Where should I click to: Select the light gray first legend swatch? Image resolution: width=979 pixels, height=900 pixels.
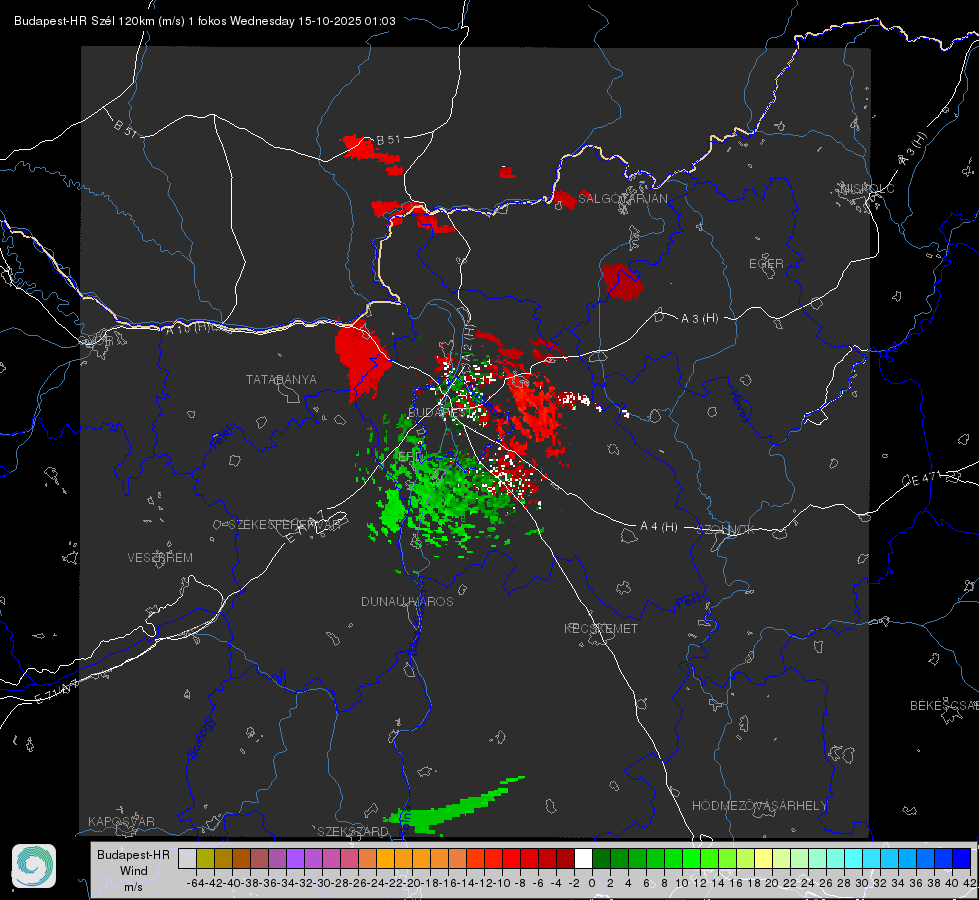click(187, 858)
